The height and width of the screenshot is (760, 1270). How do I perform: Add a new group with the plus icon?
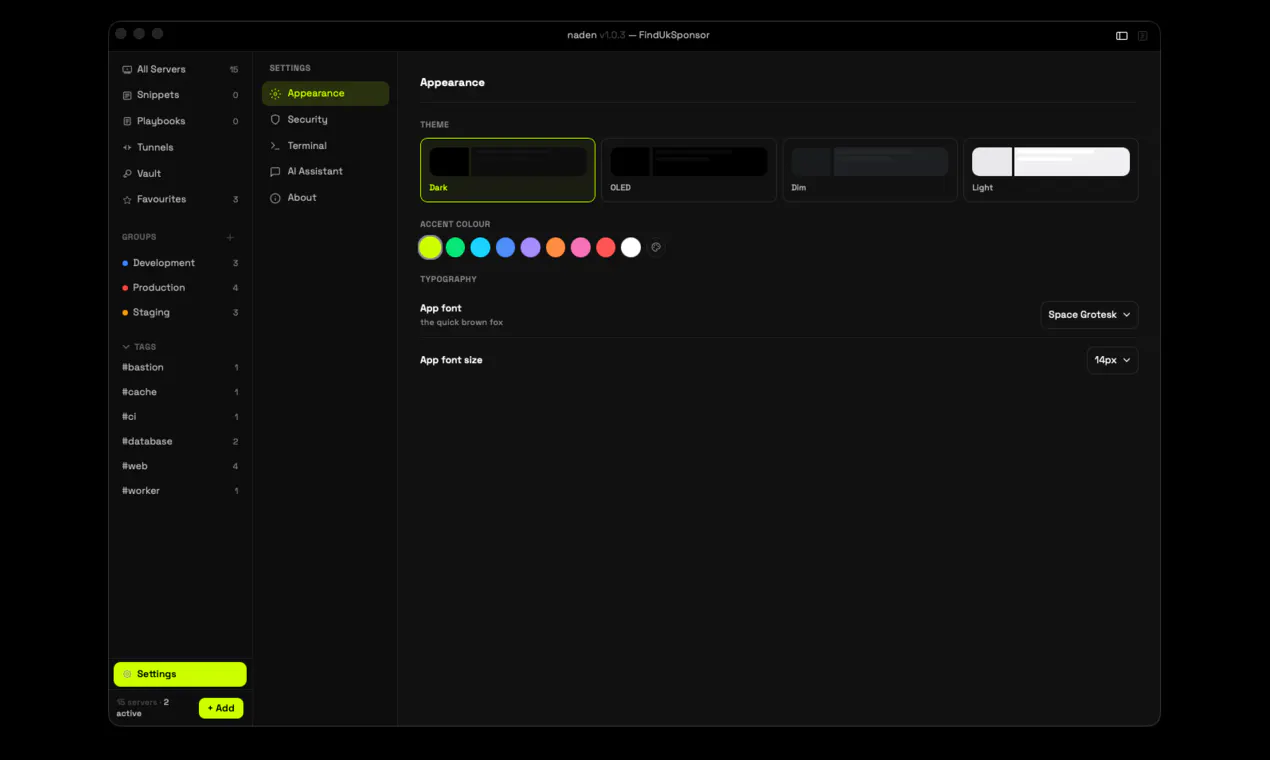click(x=230, y=238)
